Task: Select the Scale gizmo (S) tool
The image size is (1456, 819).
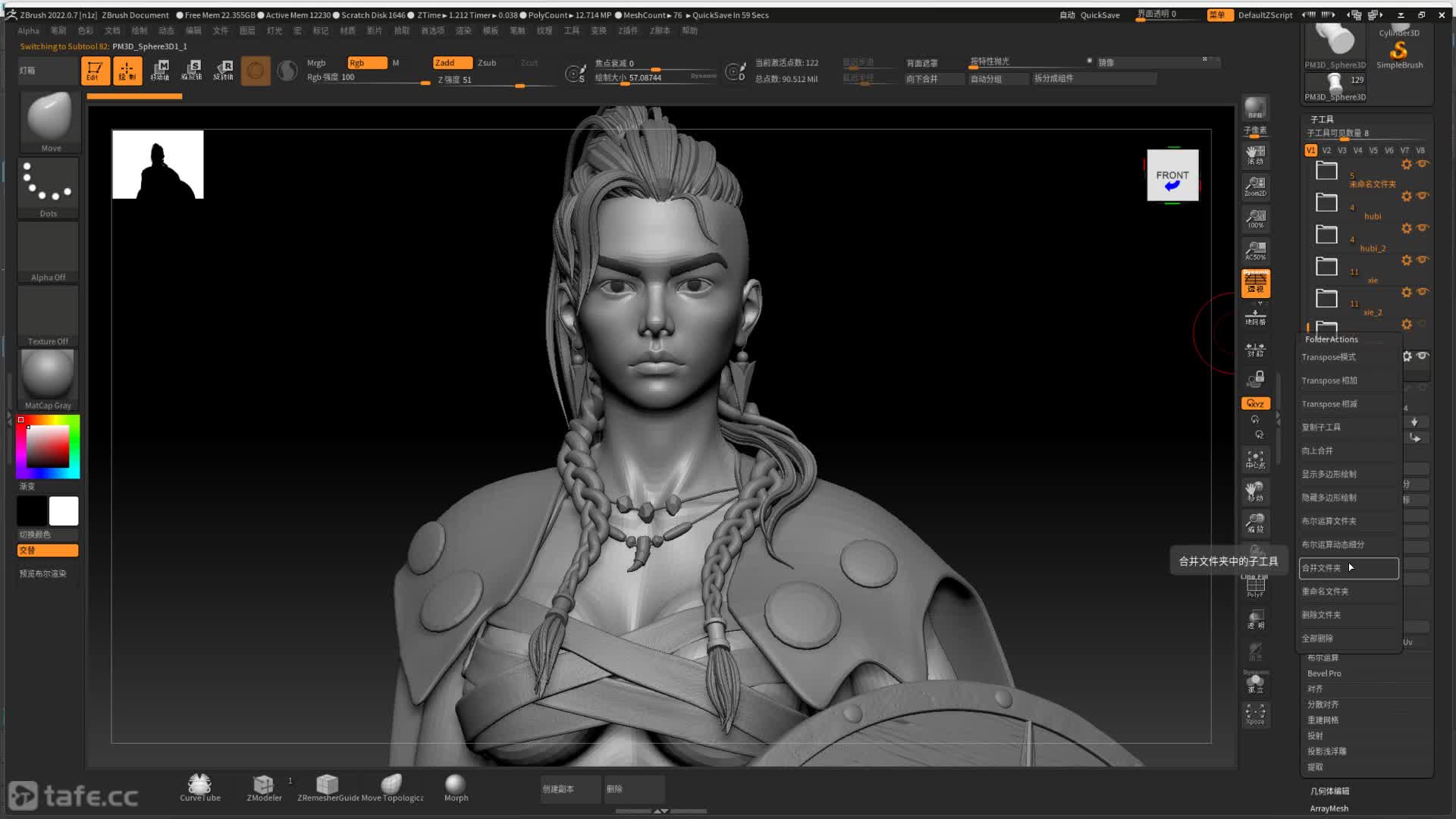Action: pyautogui.click(x=191, y=71)
